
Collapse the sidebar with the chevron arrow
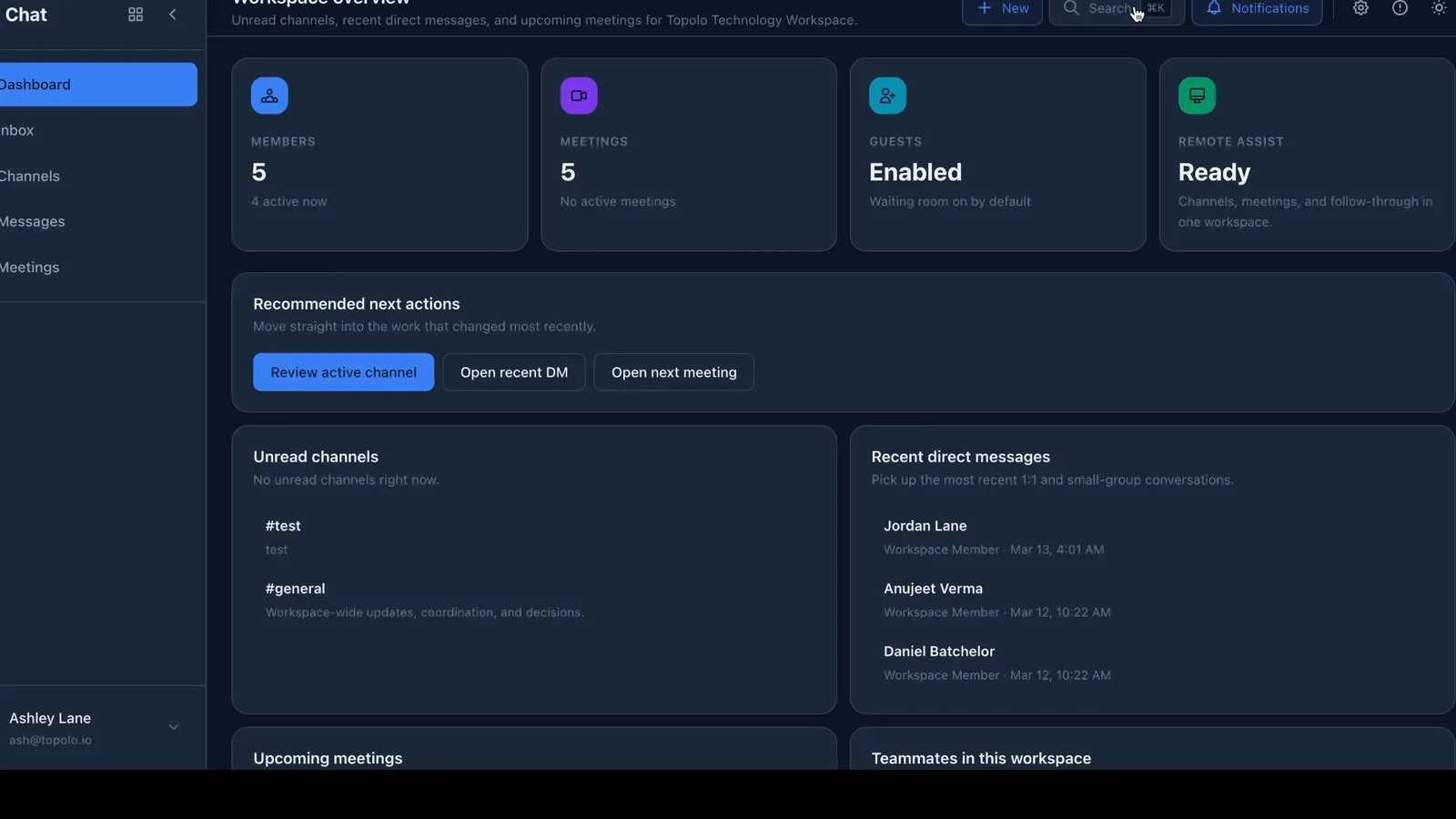(x=173, y=15)
